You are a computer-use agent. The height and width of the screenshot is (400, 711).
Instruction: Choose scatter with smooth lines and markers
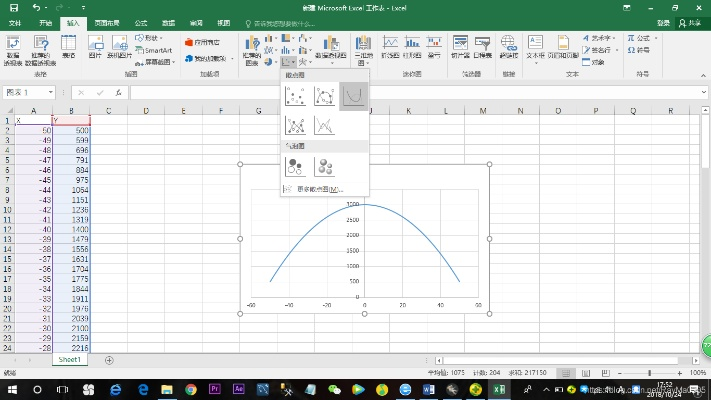click(324, 96)
